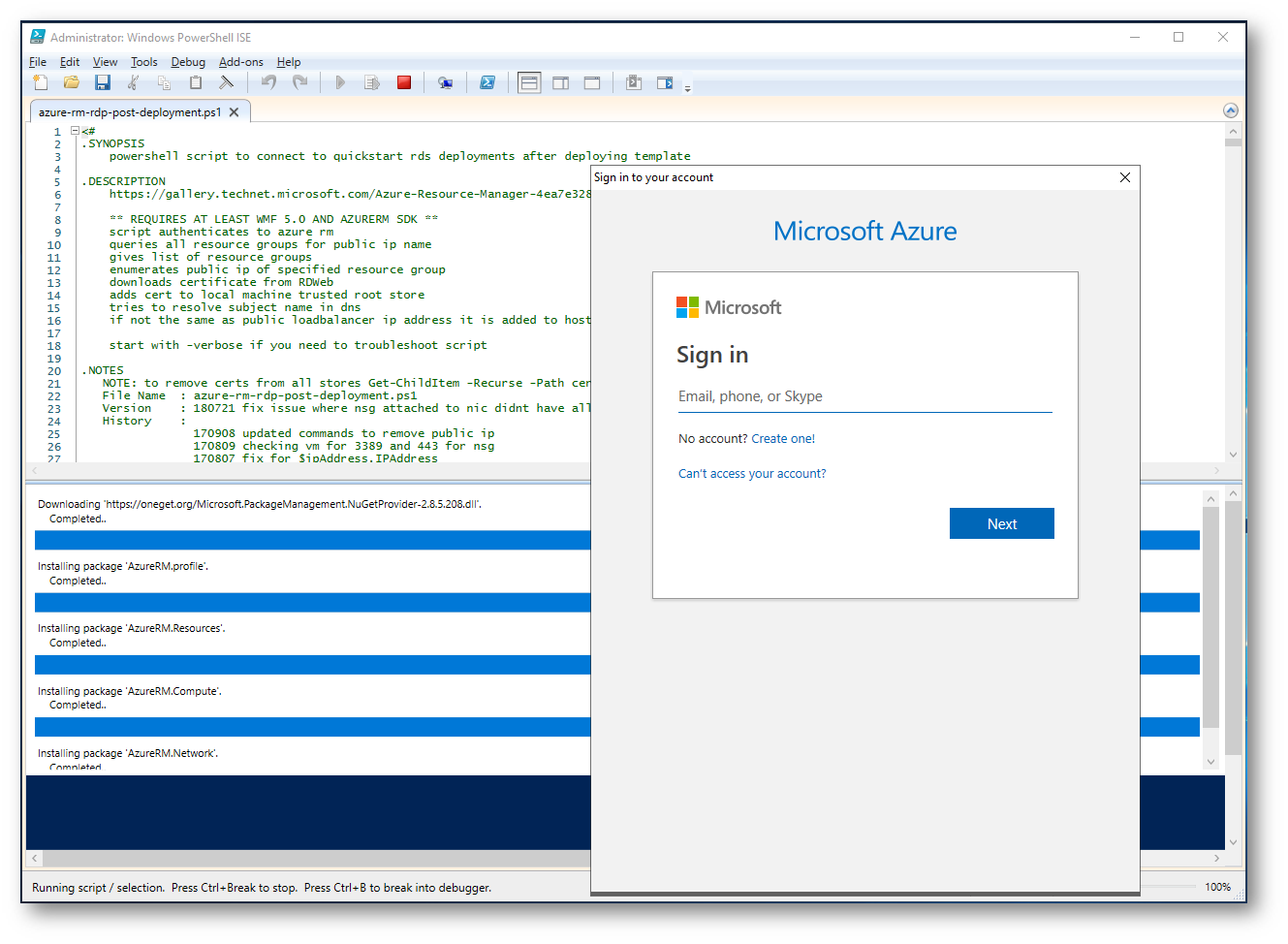Run the script with the green play icon
The height and width of the screenshot is (944, 1288).
pyautogui.click(x=340, y=82)
